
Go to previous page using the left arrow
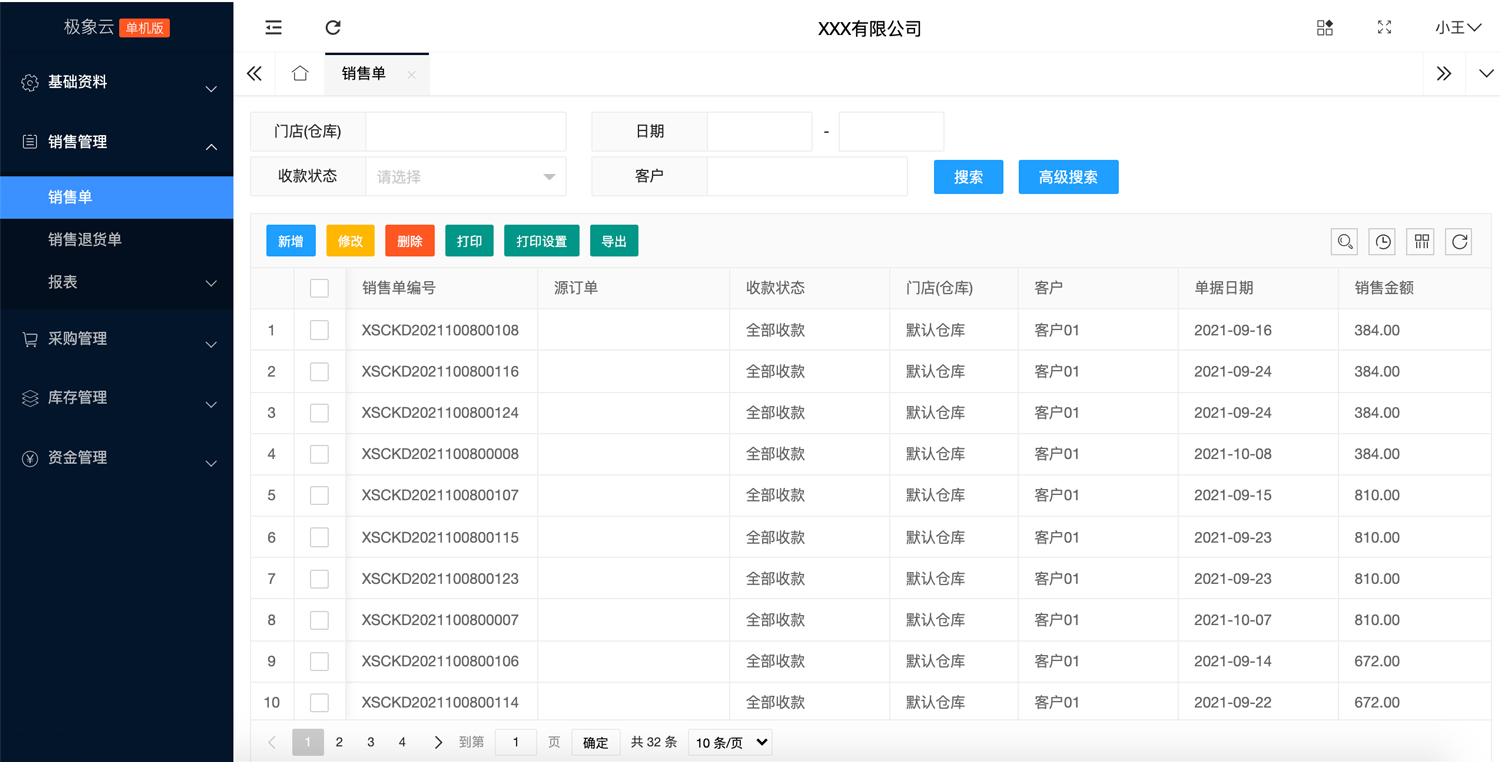point(272,742)
